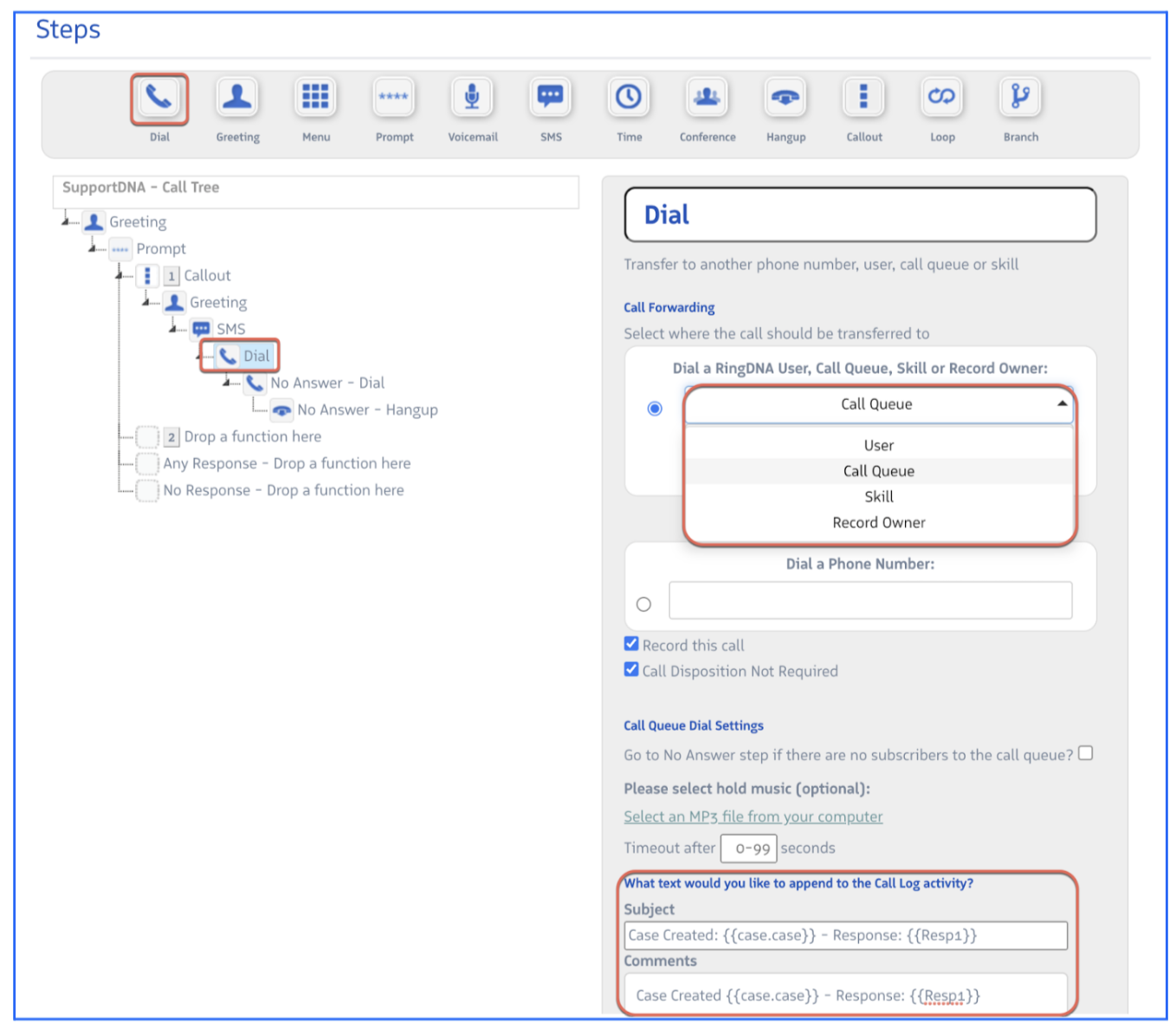The image size is (1176, 1032).
Task: Click the Branch step icon
Action: coord(1020,98)
